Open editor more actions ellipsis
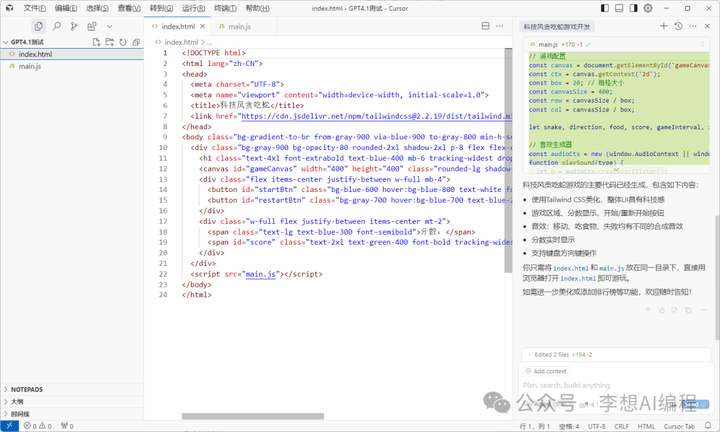Viewport: 720px width, 432px height. click(x=500, y=26)
